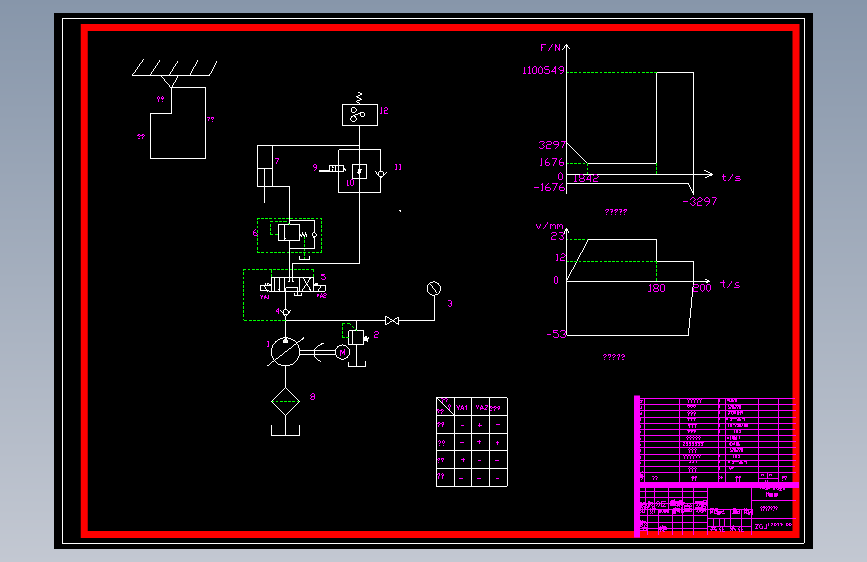Click the -3297 value on force graph
The height and width of the screenshot is (562, 867).
coord(699,201)
